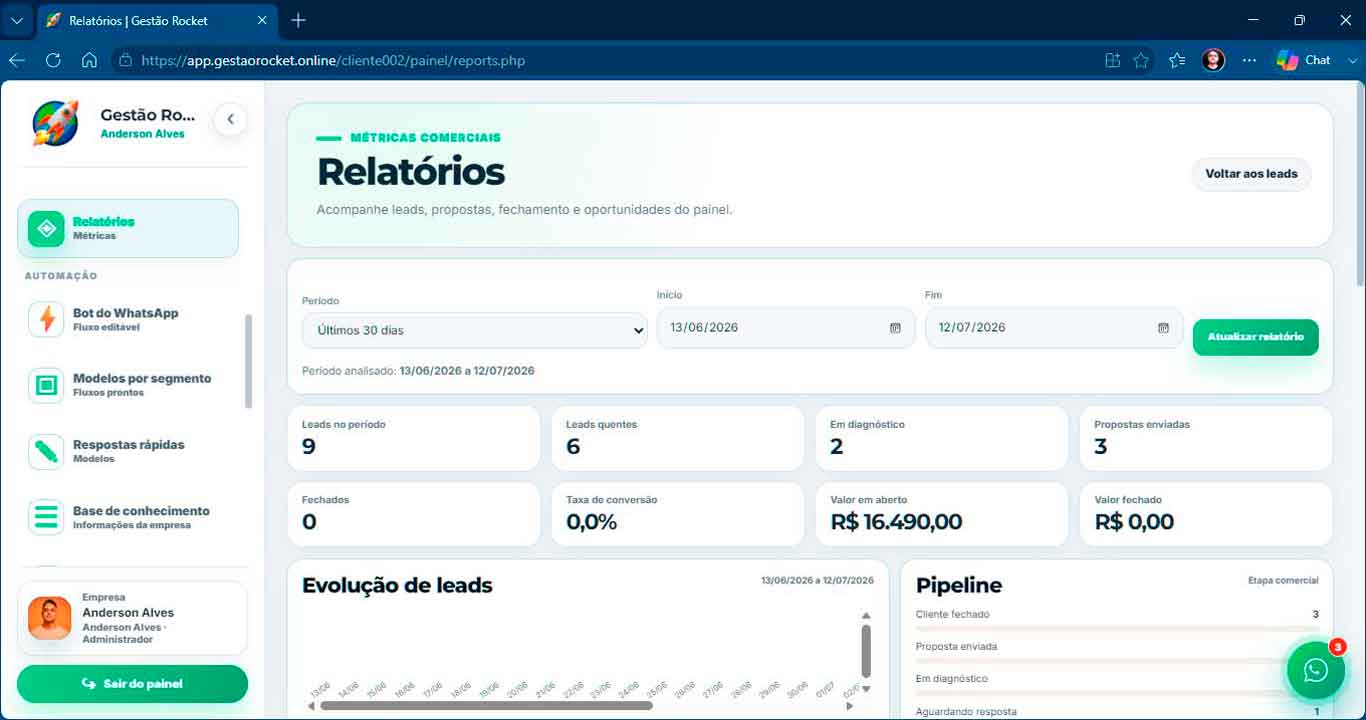Click the Modelos por segmento square icon

click(x=46, y=385)
